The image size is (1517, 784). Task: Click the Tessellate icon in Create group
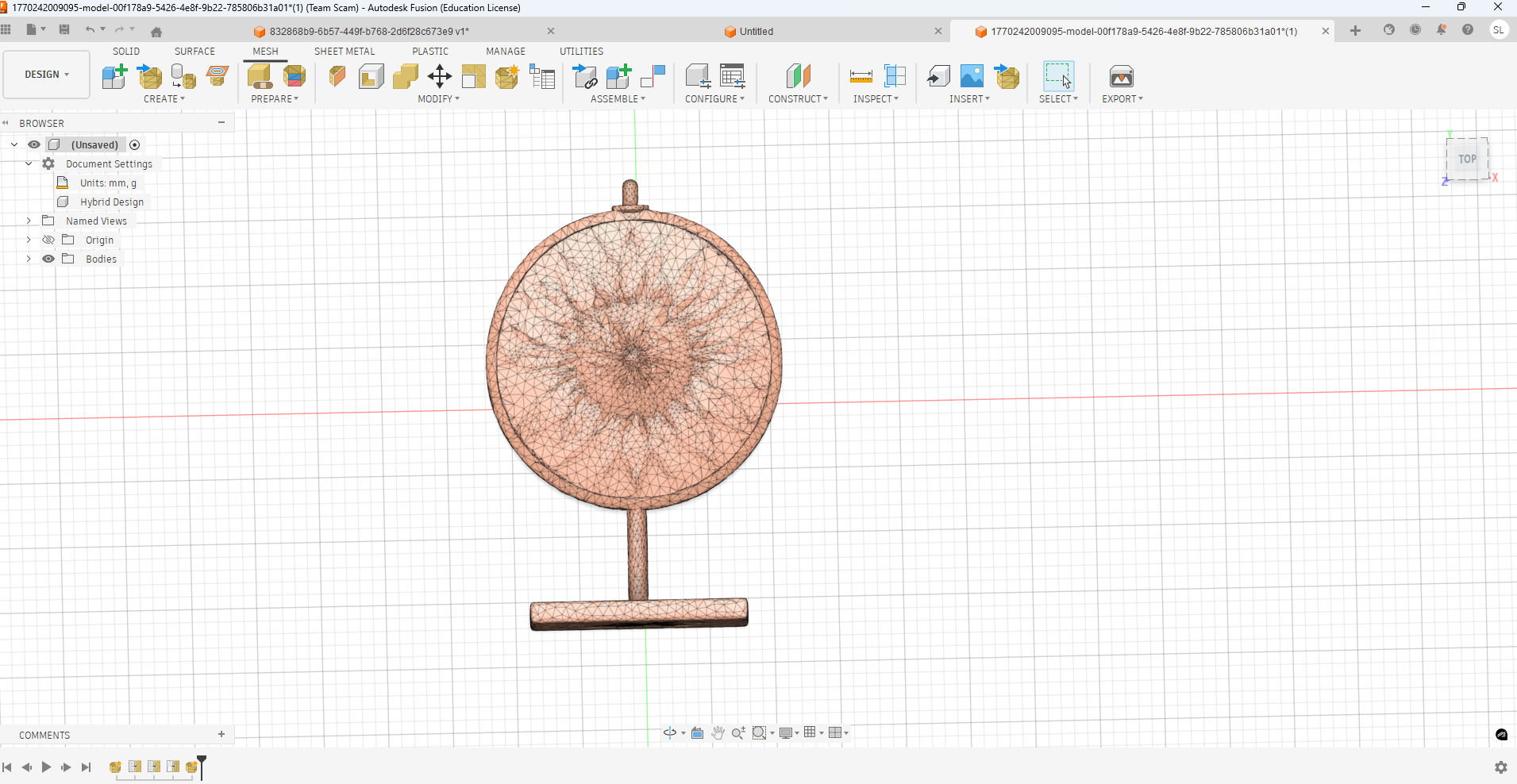183,76
